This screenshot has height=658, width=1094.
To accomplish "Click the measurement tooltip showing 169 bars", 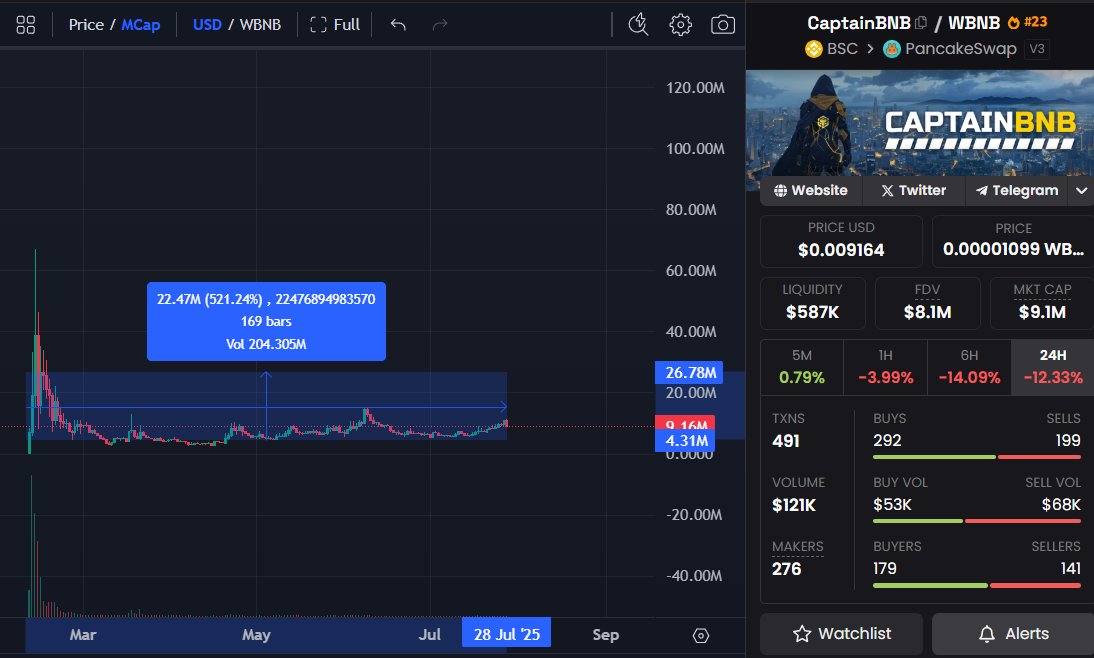I will pos(266,322).
